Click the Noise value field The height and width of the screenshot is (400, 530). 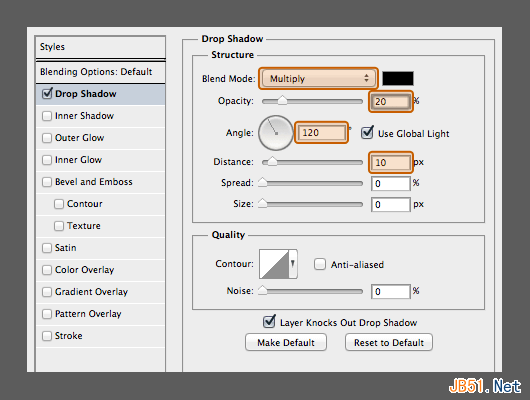coord(391,291)
